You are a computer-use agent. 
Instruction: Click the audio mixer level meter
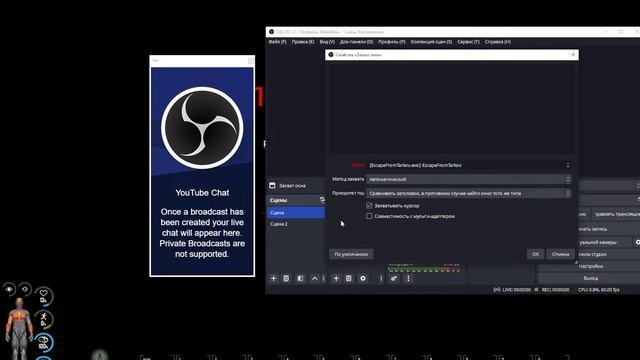pos(424,269)
